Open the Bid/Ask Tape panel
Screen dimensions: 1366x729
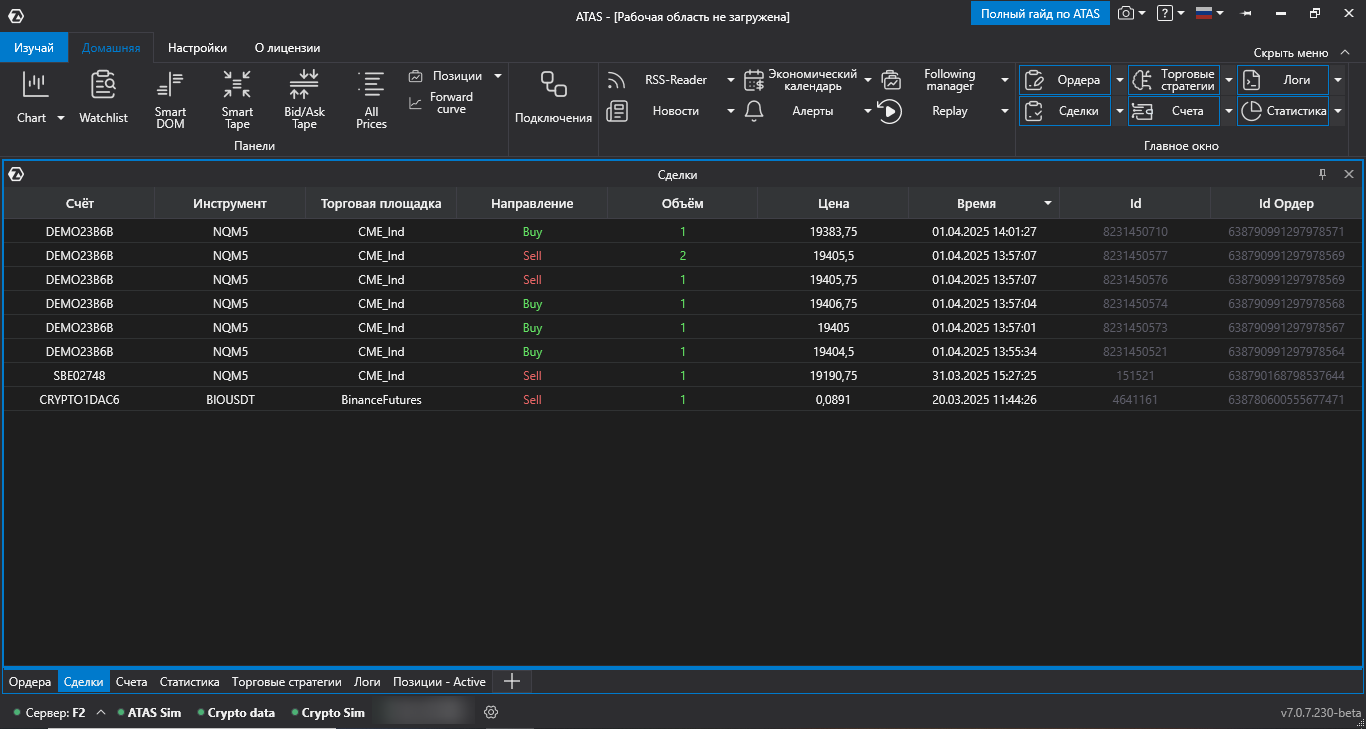[304, 100]
